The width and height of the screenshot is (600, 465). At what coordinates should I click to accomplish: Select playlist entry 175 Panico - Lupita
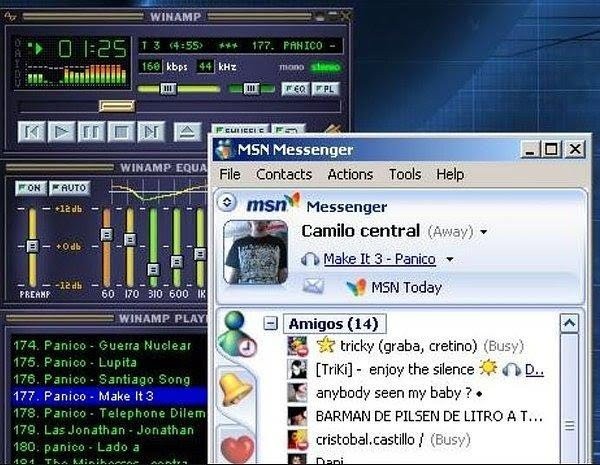(109, 362)
